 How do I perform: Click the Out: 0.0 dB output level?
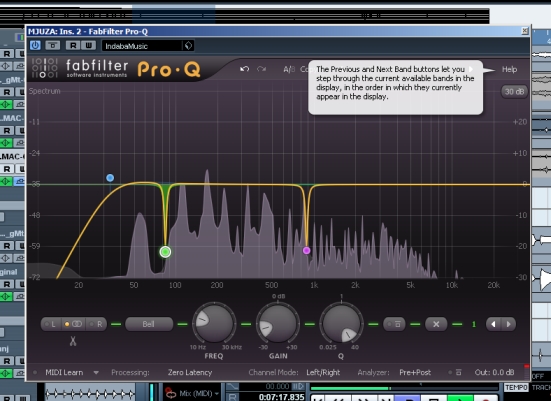494,372
